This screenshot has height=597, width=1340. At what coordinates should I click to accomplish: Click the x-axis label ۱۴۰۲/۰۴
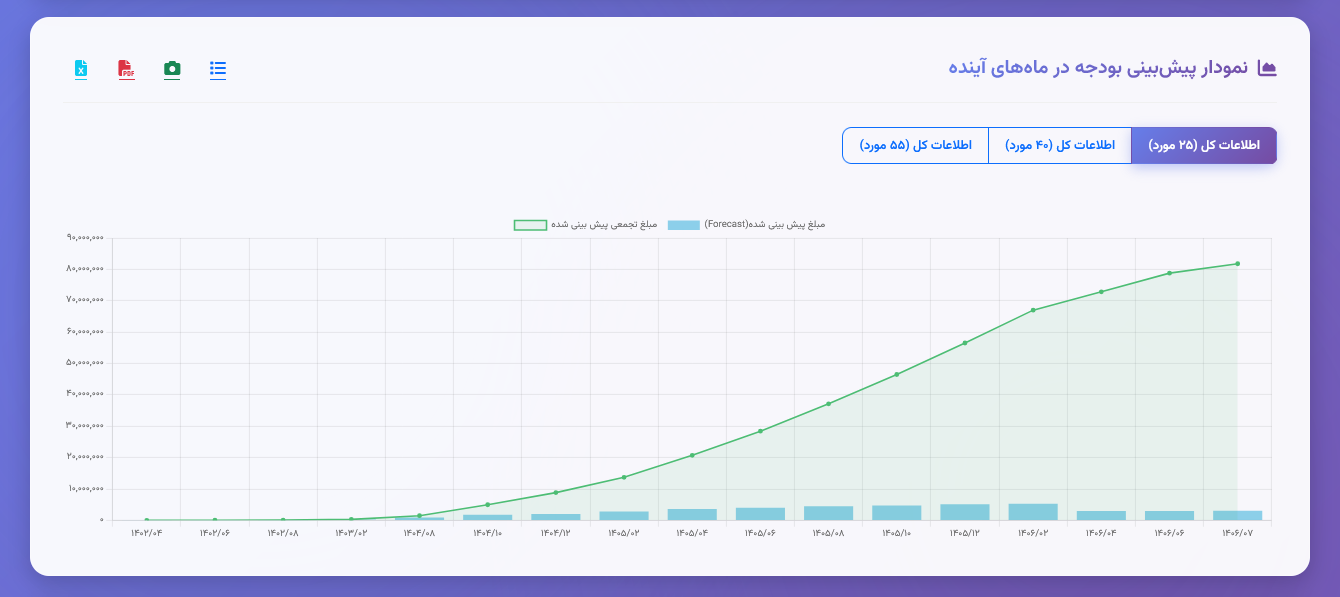pos(147,533)
